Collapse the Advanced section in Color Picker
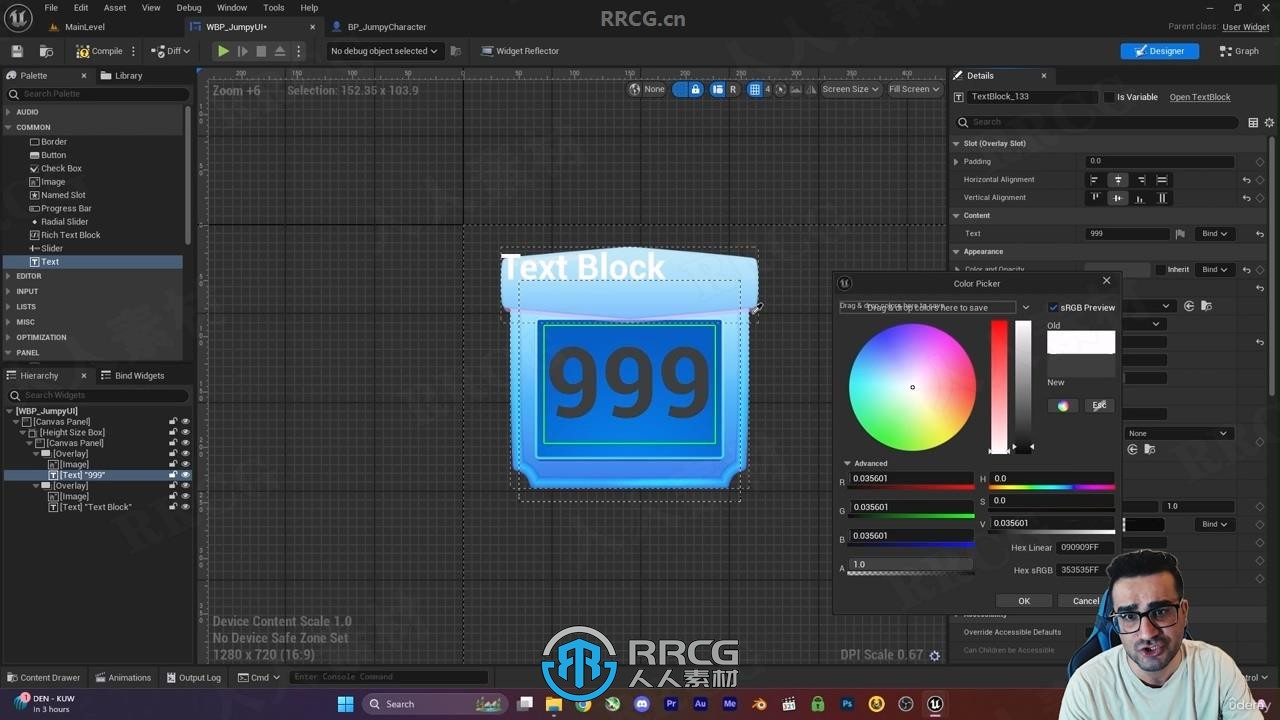1280x720 pixels. (848, 463)
